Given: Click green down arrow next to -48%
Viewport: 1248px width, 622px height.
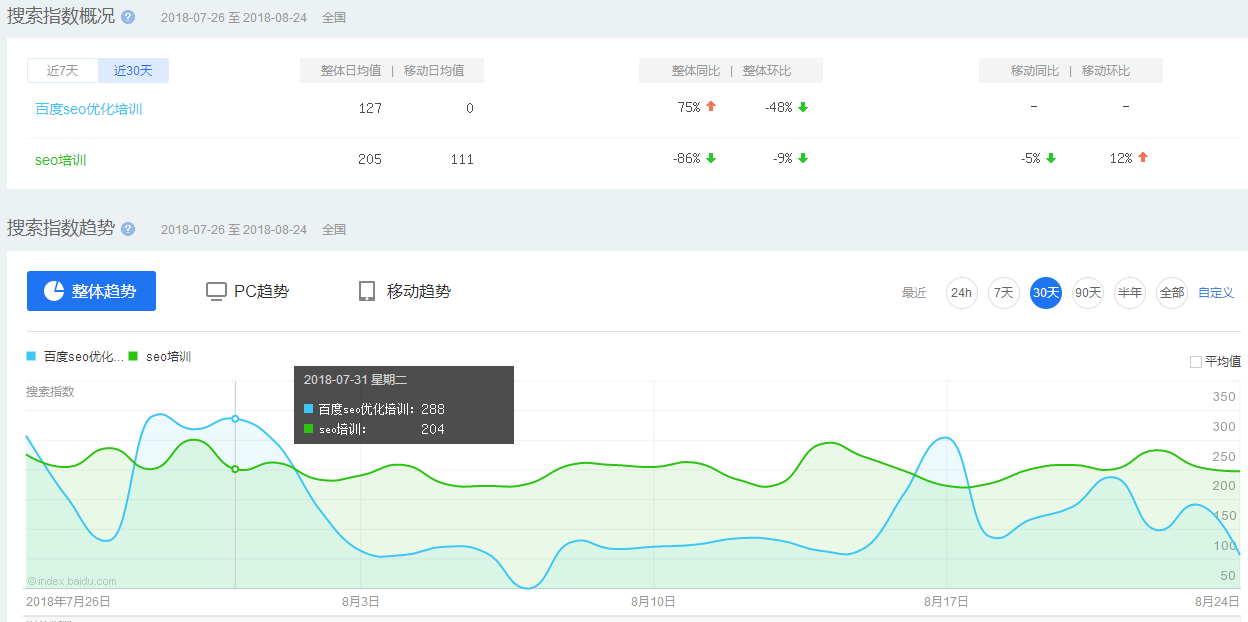Looking at the screenshot, I should point(802,107).
